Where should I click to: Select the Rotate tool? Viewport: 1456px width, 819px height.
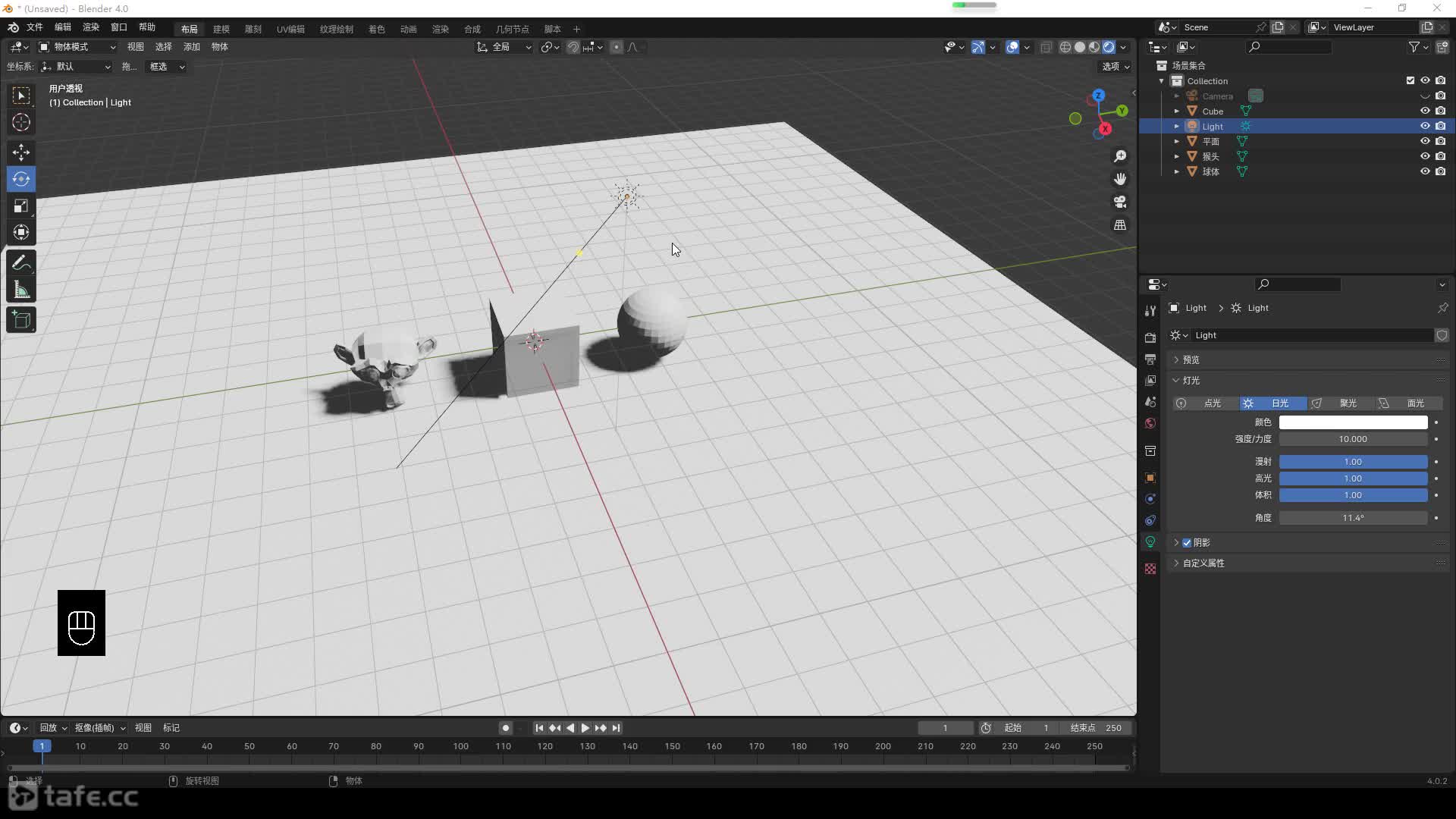pyautogui.click(x=21, y=179)
